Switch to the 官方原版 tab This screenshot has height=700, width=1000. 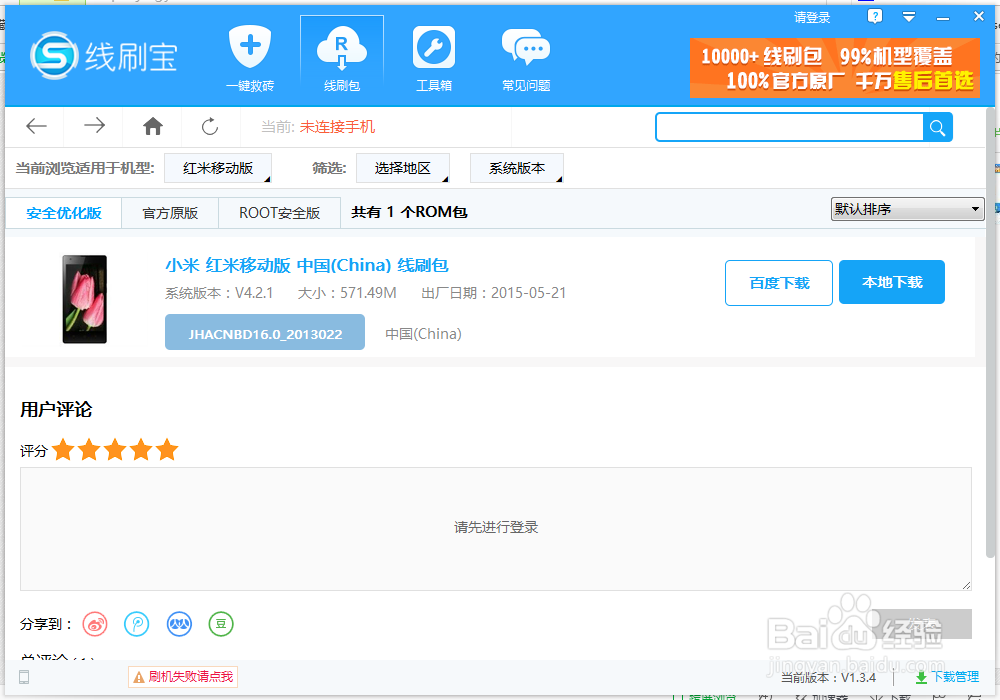169,212
